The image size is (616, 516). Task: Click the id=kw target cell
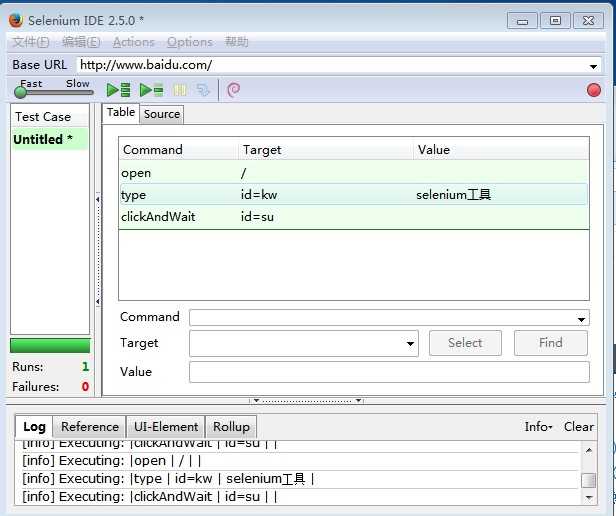[259, 195]
